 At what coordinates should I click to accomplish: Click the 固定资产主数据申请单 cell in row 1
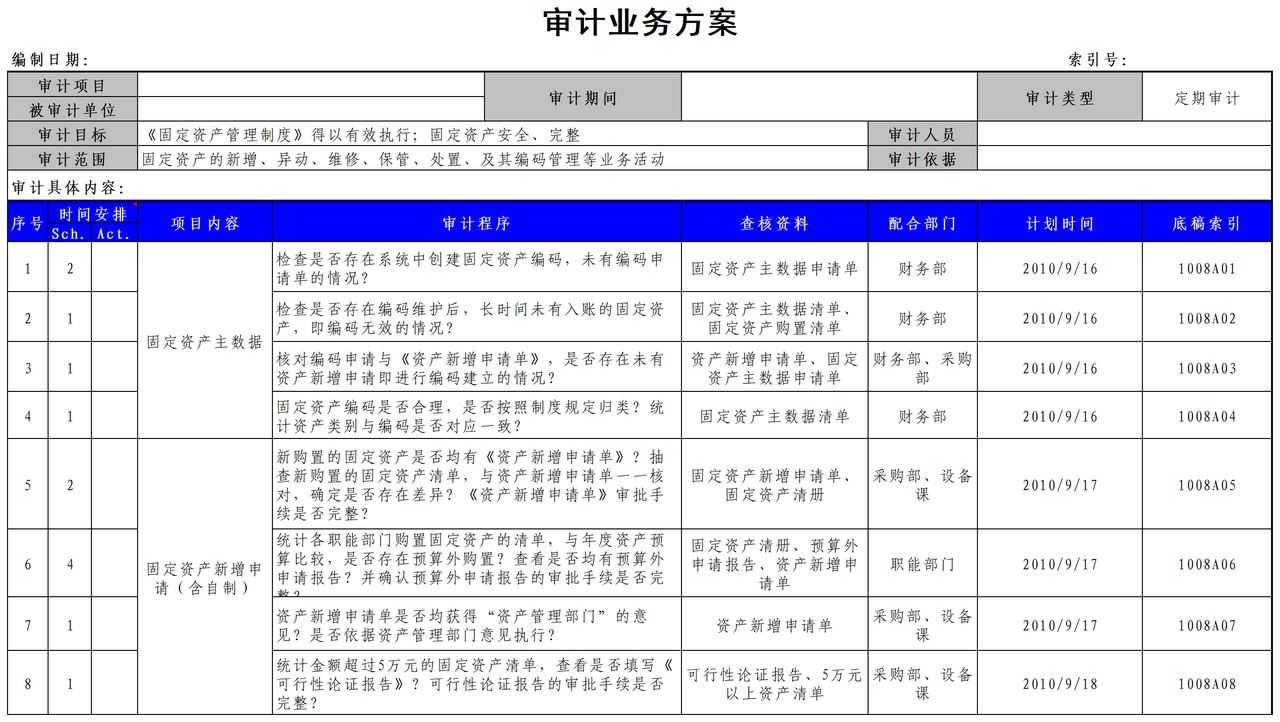click(775, 268)
